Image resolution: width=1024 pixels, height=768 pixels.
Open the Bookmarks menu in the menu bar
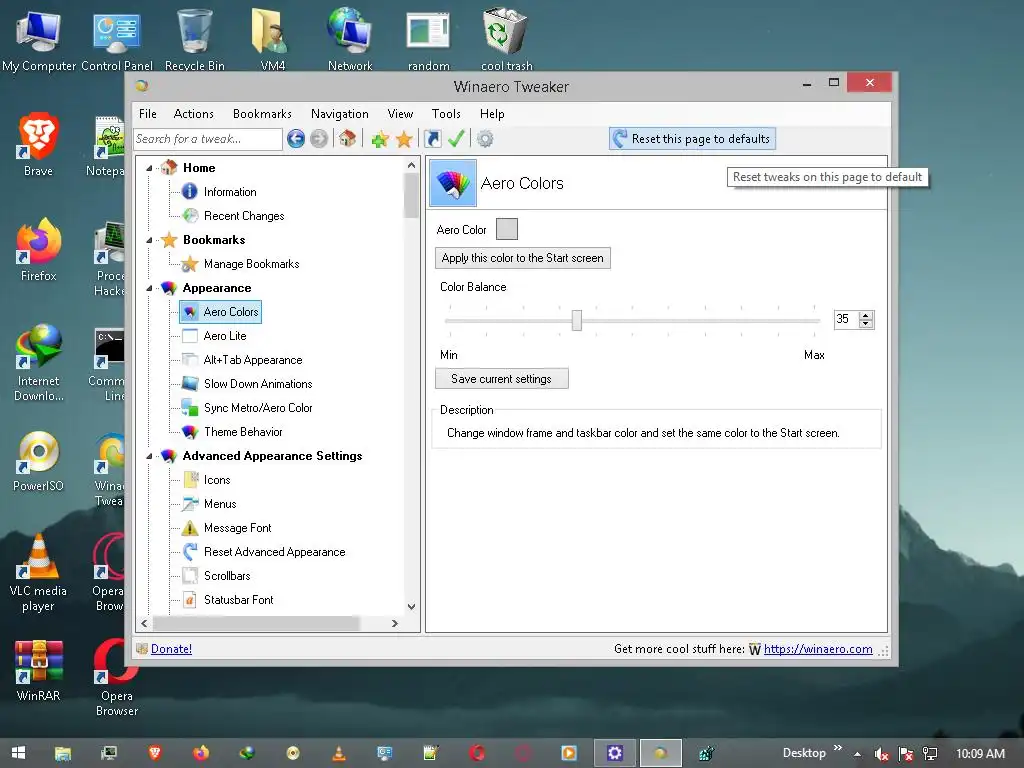tap(262, 114)
